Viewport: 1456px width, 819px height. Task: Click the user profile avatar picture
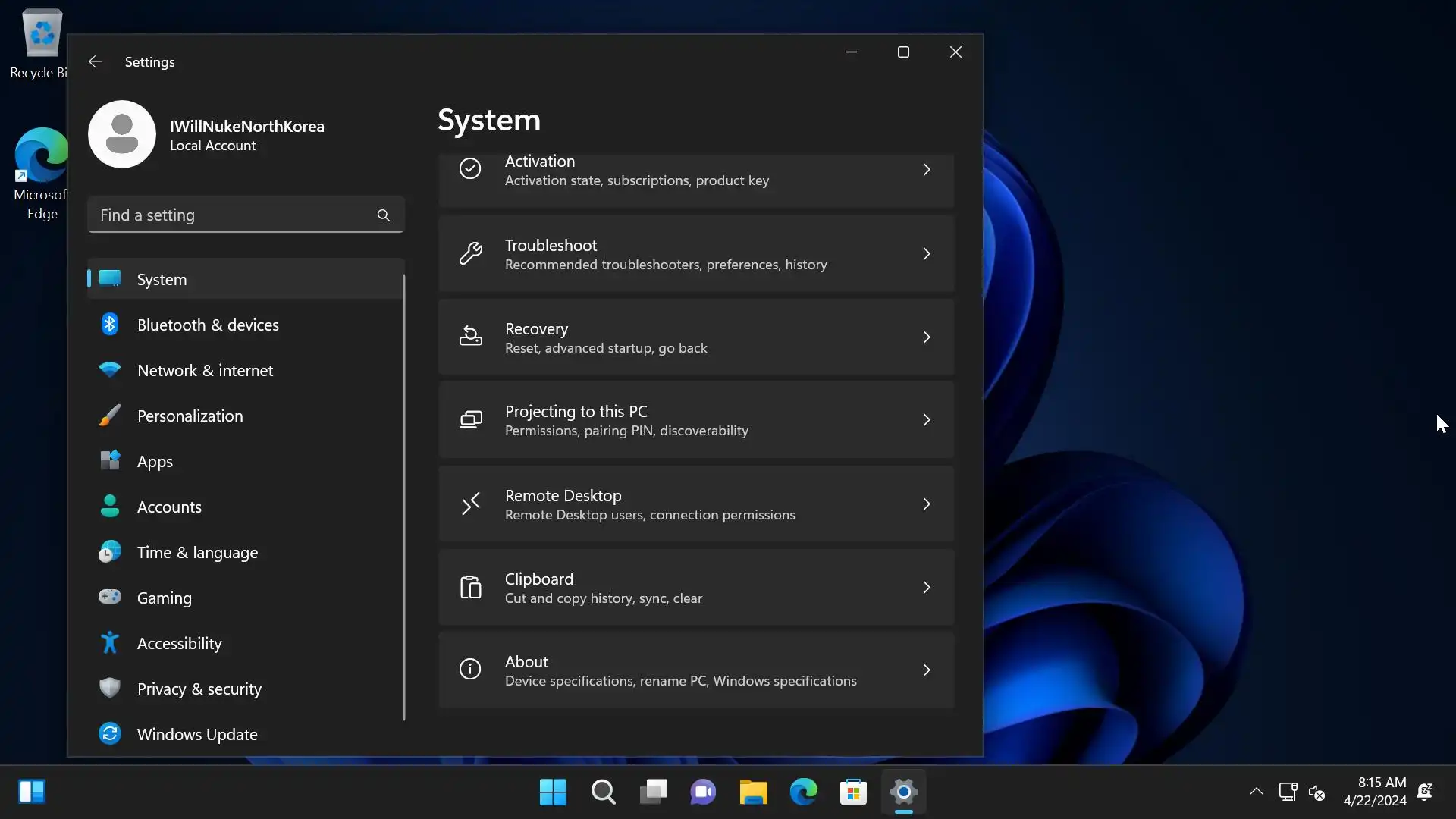[122, 134]
